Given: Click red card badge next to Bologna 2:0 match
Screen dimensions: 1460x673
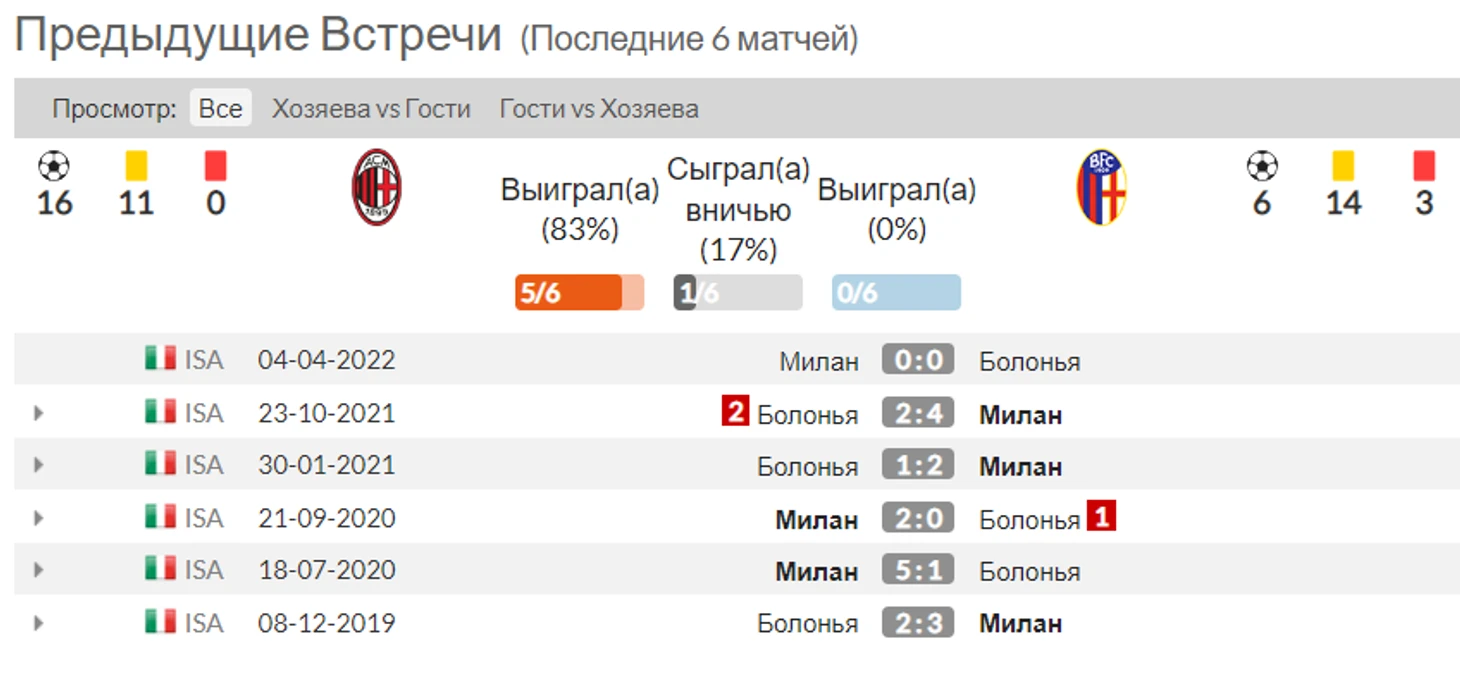Looking at the screenshot, I should [x=1102, y=517].
